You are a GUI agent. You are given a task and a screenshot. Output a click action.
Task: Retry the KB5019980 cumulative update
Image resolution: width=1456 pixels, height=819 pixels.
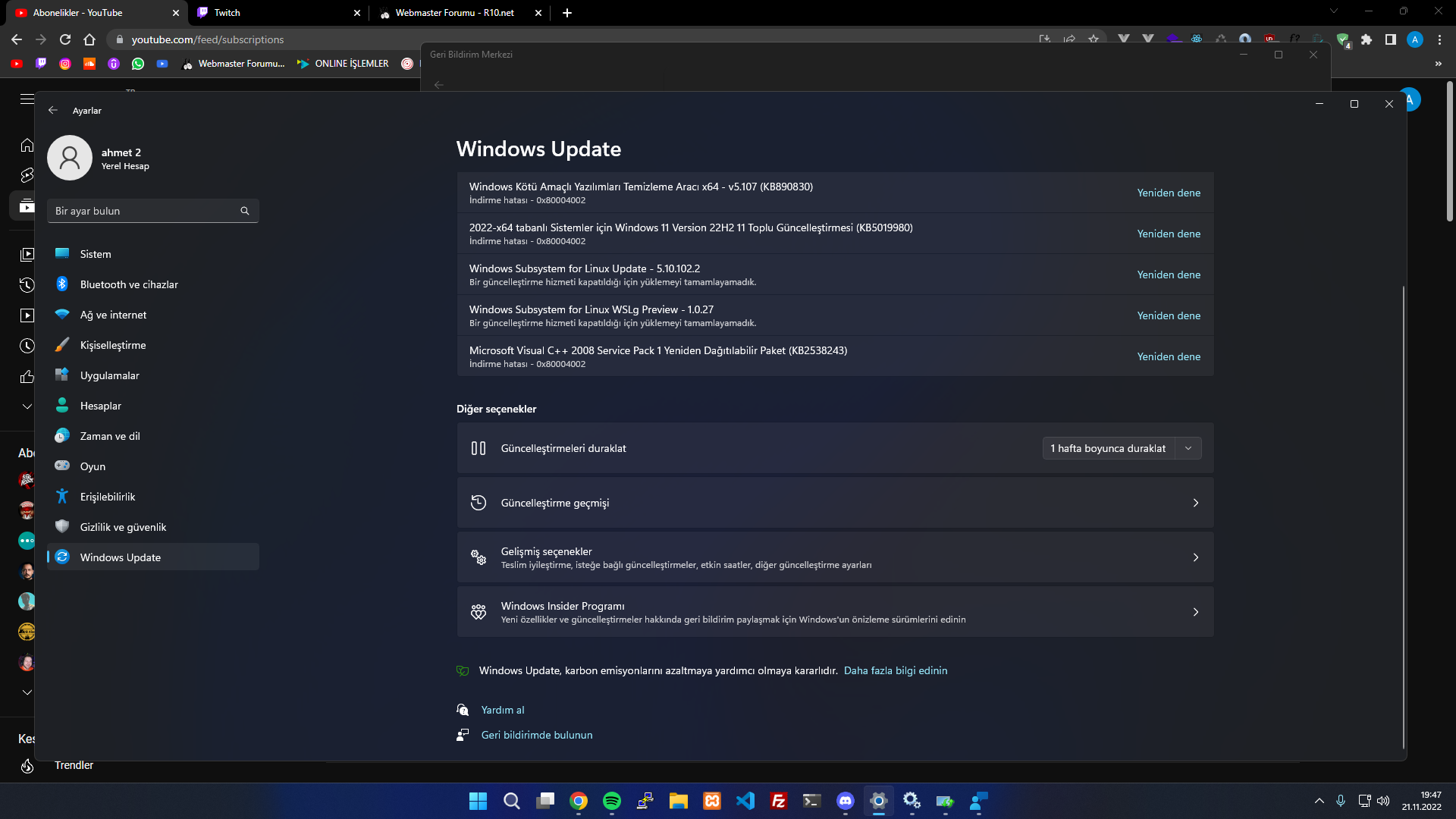pyautogui.click(x=1169, y=234)
